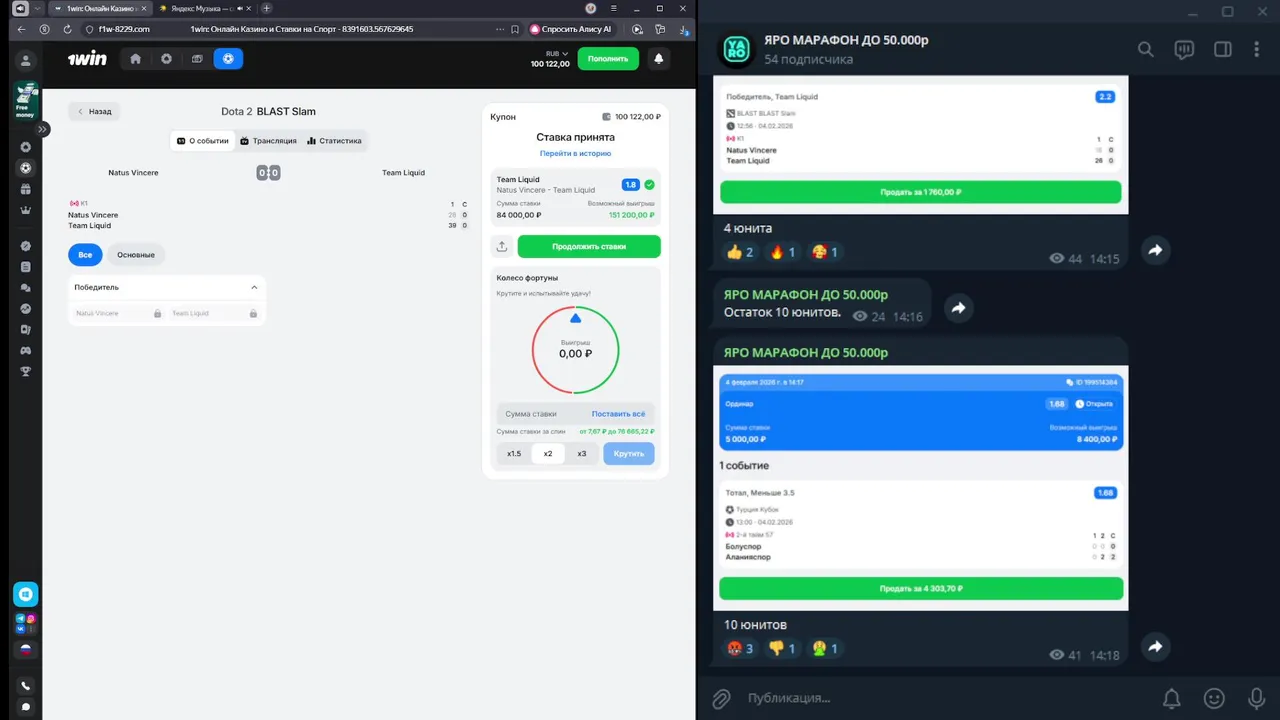1280x720 pixels.
Task: Open the trophy sidebar icon
Action: point(26,371)
